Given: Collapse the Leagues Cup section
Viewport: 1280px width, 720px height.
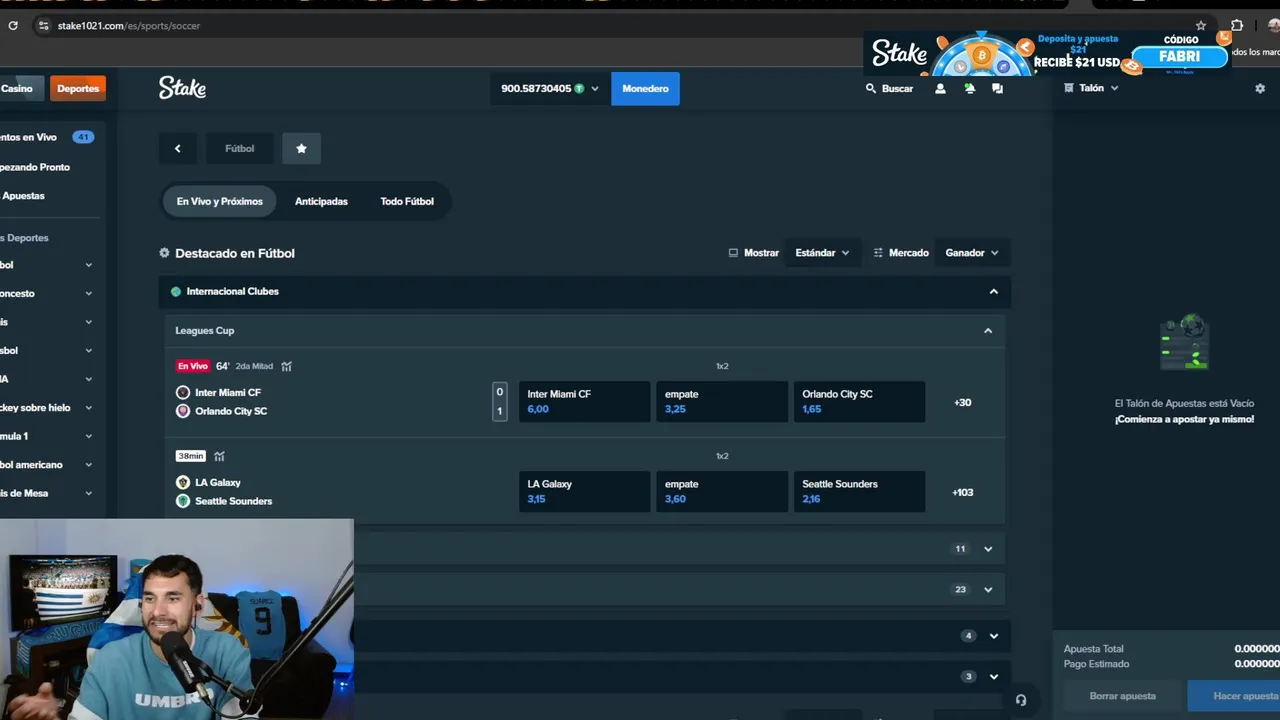Looking at the screenshot, I should coord(988,330).
